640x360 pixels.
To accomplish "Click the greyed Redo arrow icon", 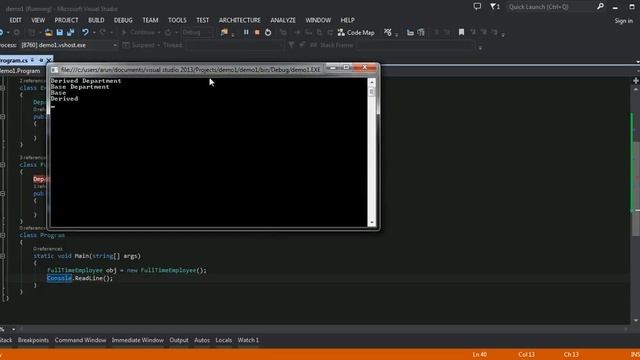I will tap(103, 32).
